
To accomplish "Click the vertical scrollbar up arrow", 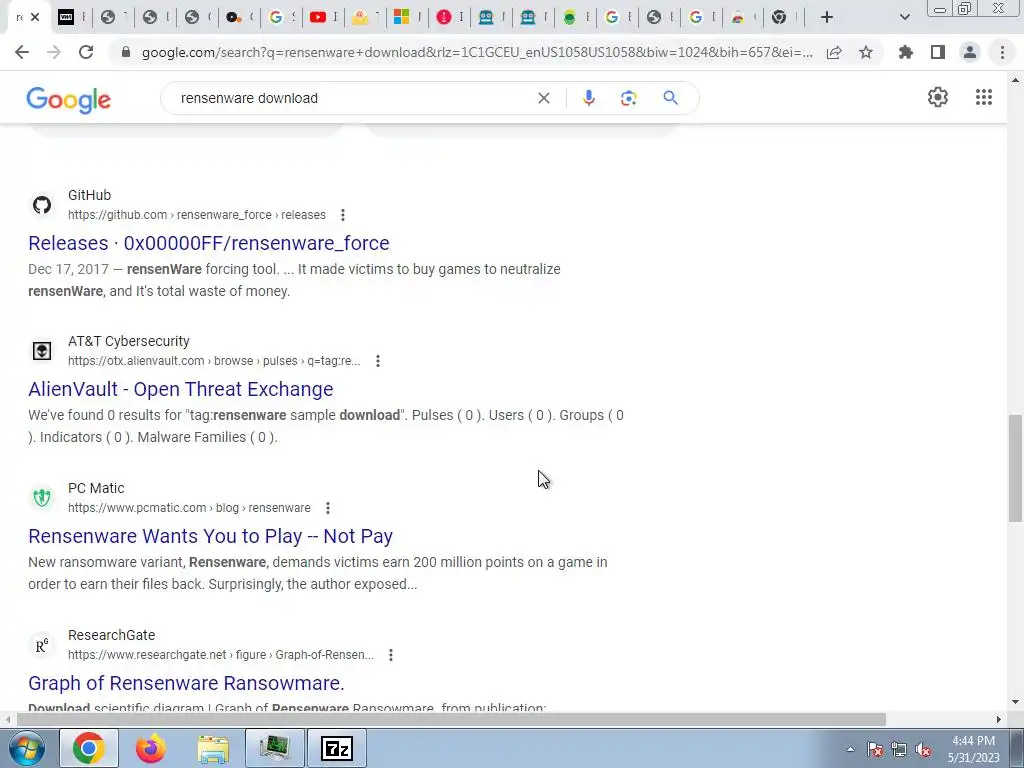I will coord(1015,80).
